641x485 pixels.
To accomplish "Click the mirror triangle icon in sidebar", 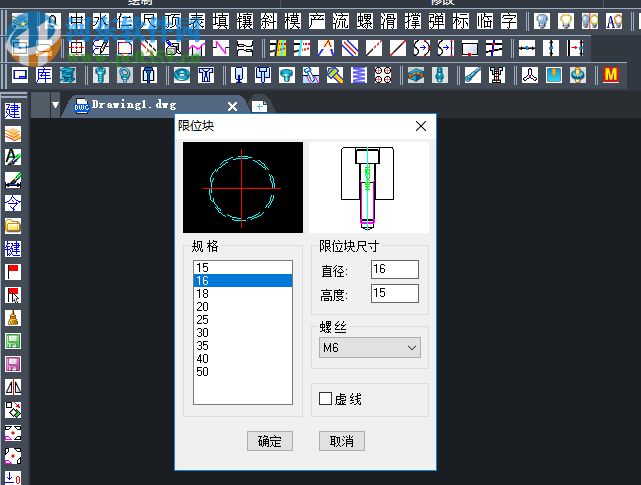I will pos(13,387).
